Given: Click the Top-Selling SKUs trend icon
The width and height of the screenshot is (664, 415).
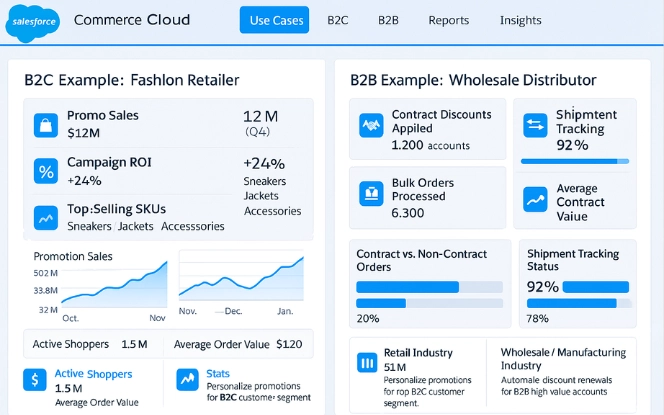Looking at the screenshot, I should (45, 217).
